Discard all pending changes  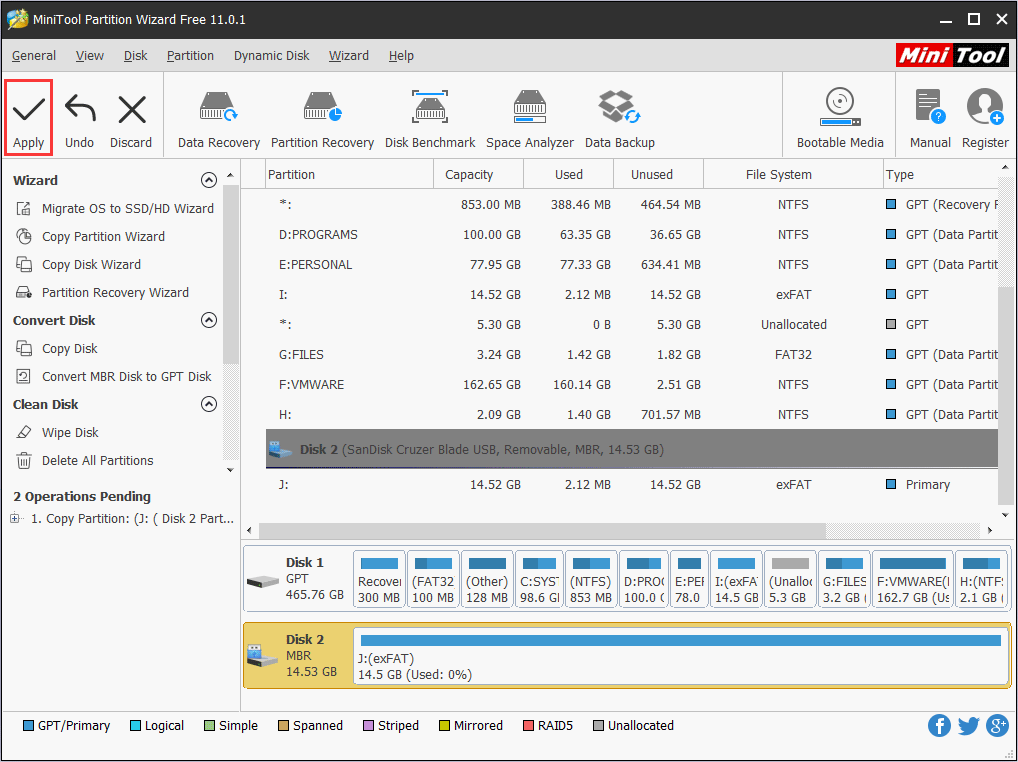(x=131, y=121)
